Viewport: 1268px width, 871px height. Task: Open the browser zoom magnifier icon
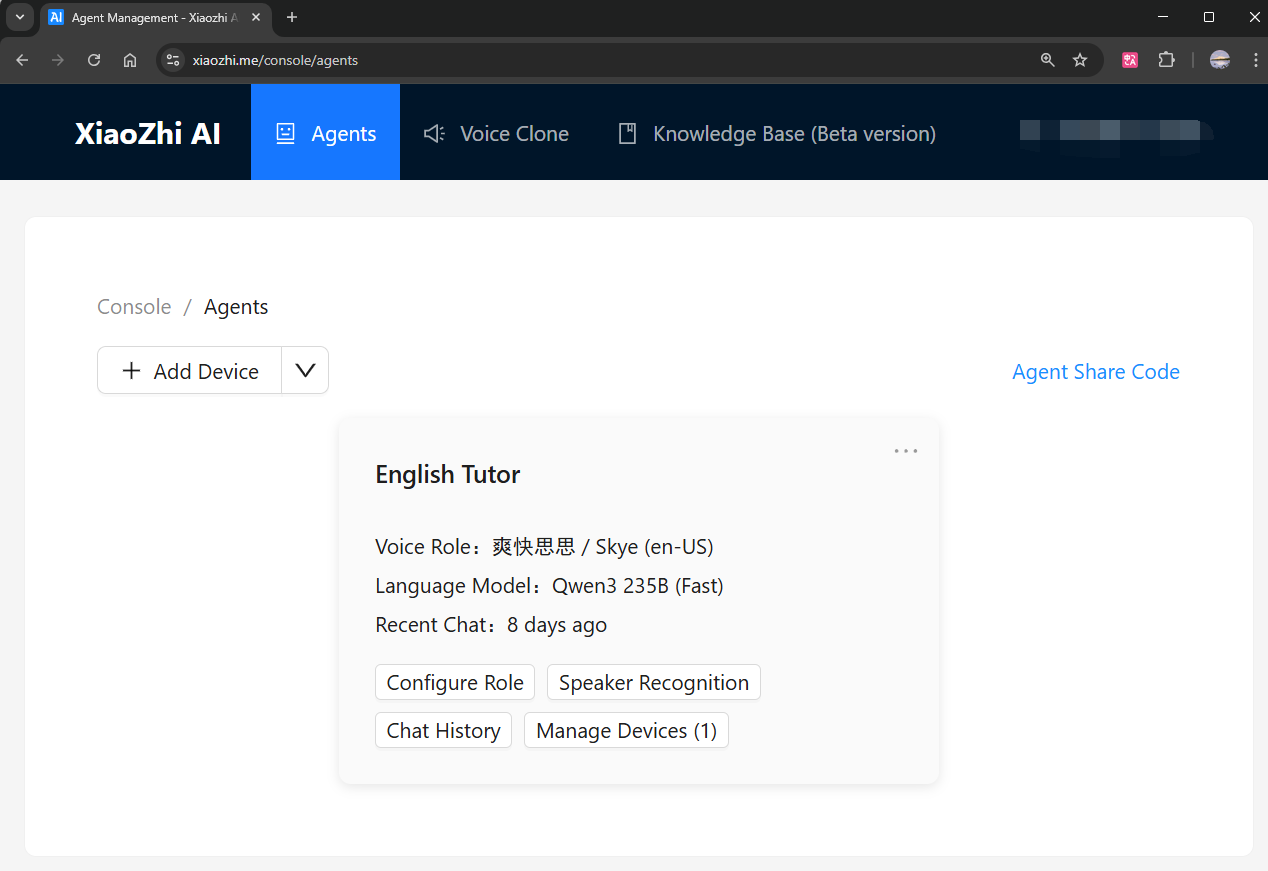tap(1047, 60)
